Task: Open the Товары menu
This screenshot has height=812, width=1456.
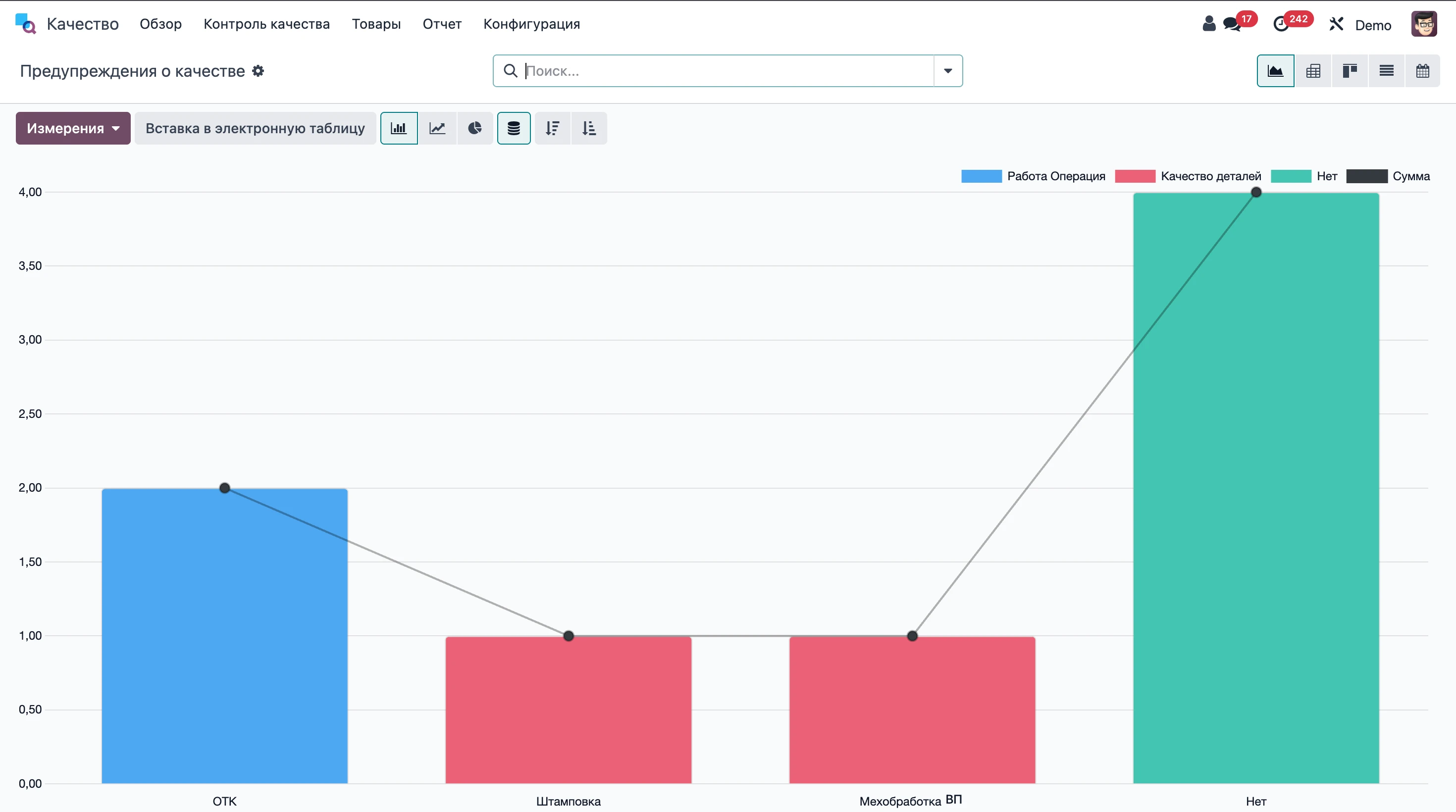Action: (x=376, y=24)
